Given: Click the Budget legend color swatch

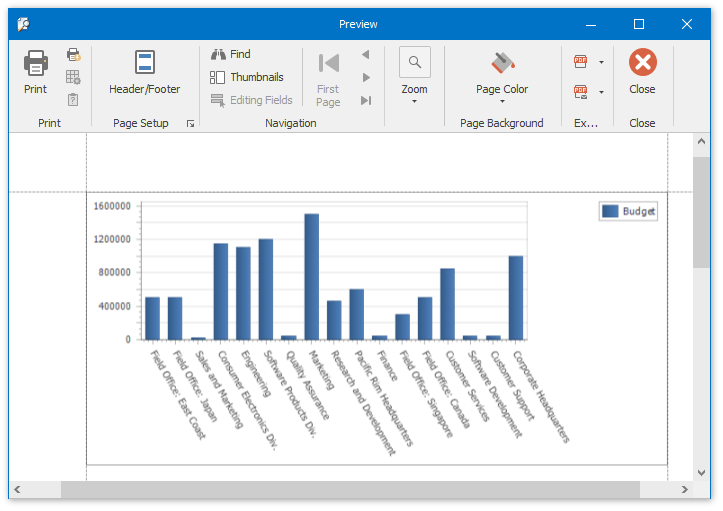Looking at the screenshot, I should pyautogui.click(x=610, y=211).
